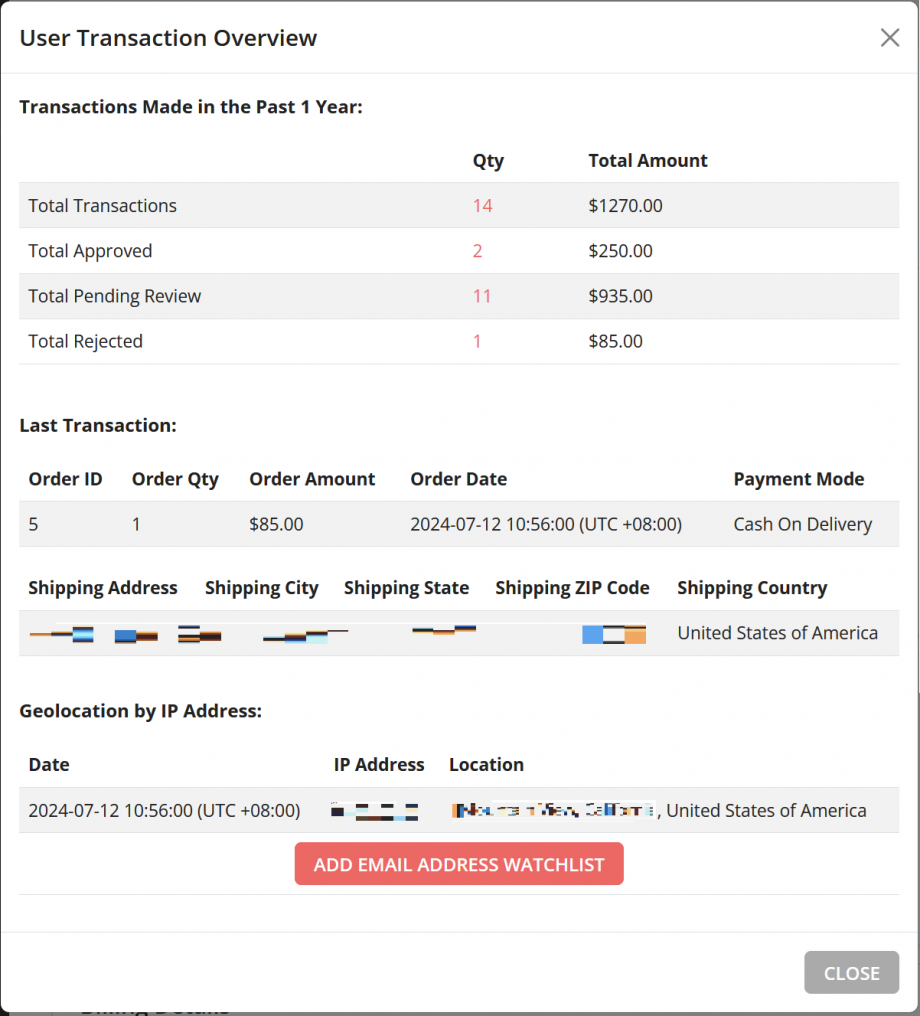The image size is (920, 1016).
Task: Select the geolocation date 2024-07-12 entry
Action: 164,810
